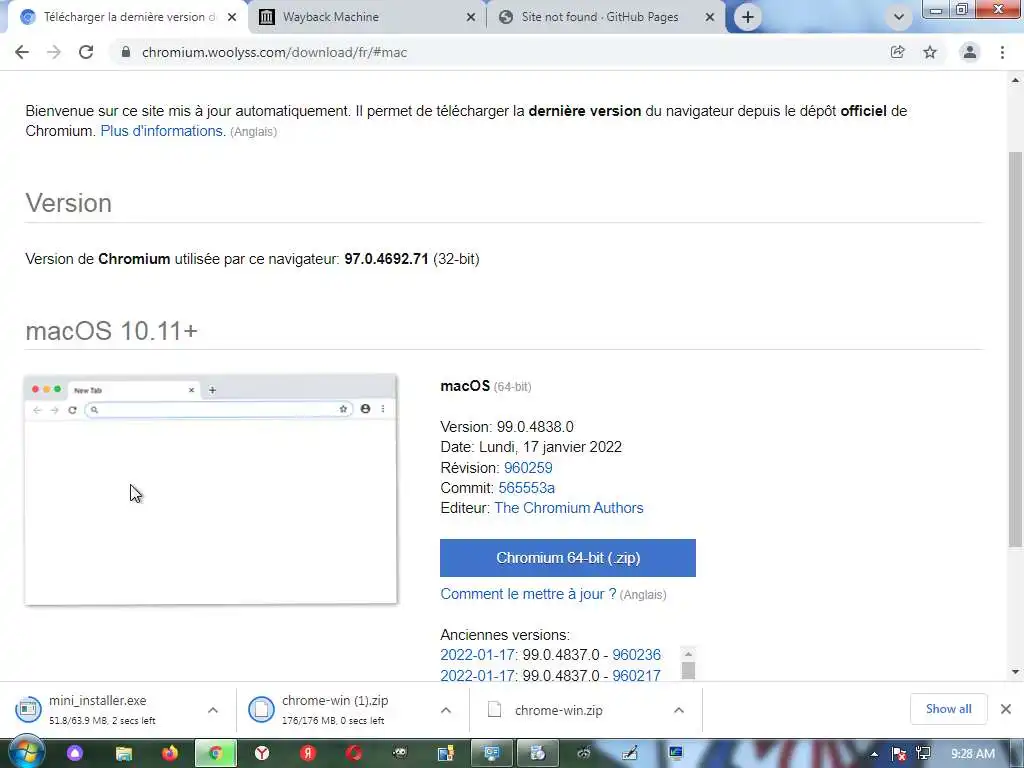Image resolution: width=1024 pixels, height=768 pixels.
Task: Click the forward navigation arrow
Action: 54,52
